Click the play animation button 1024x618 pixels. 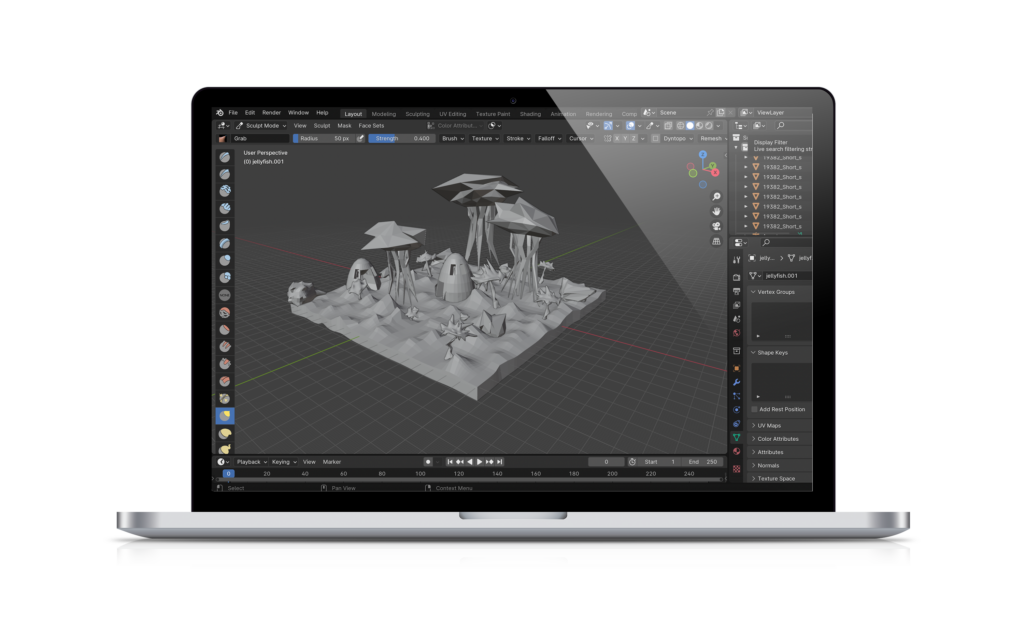pyautogui.click(x=479, y=462)
